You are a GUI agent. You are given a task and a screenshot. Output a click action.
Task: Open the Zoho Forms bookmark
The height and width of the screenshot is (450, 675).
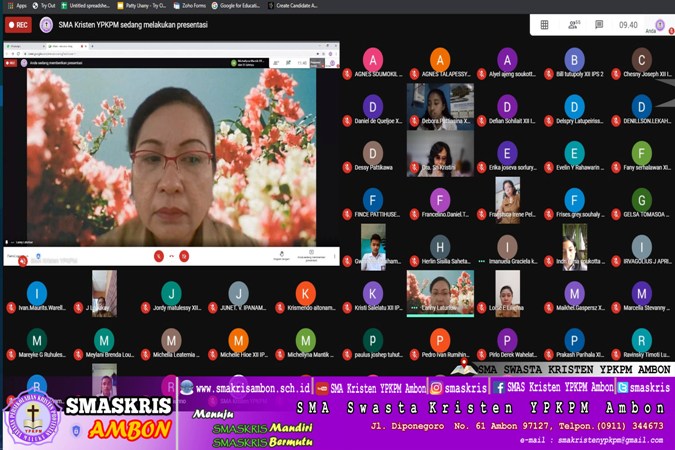[189, 6]
